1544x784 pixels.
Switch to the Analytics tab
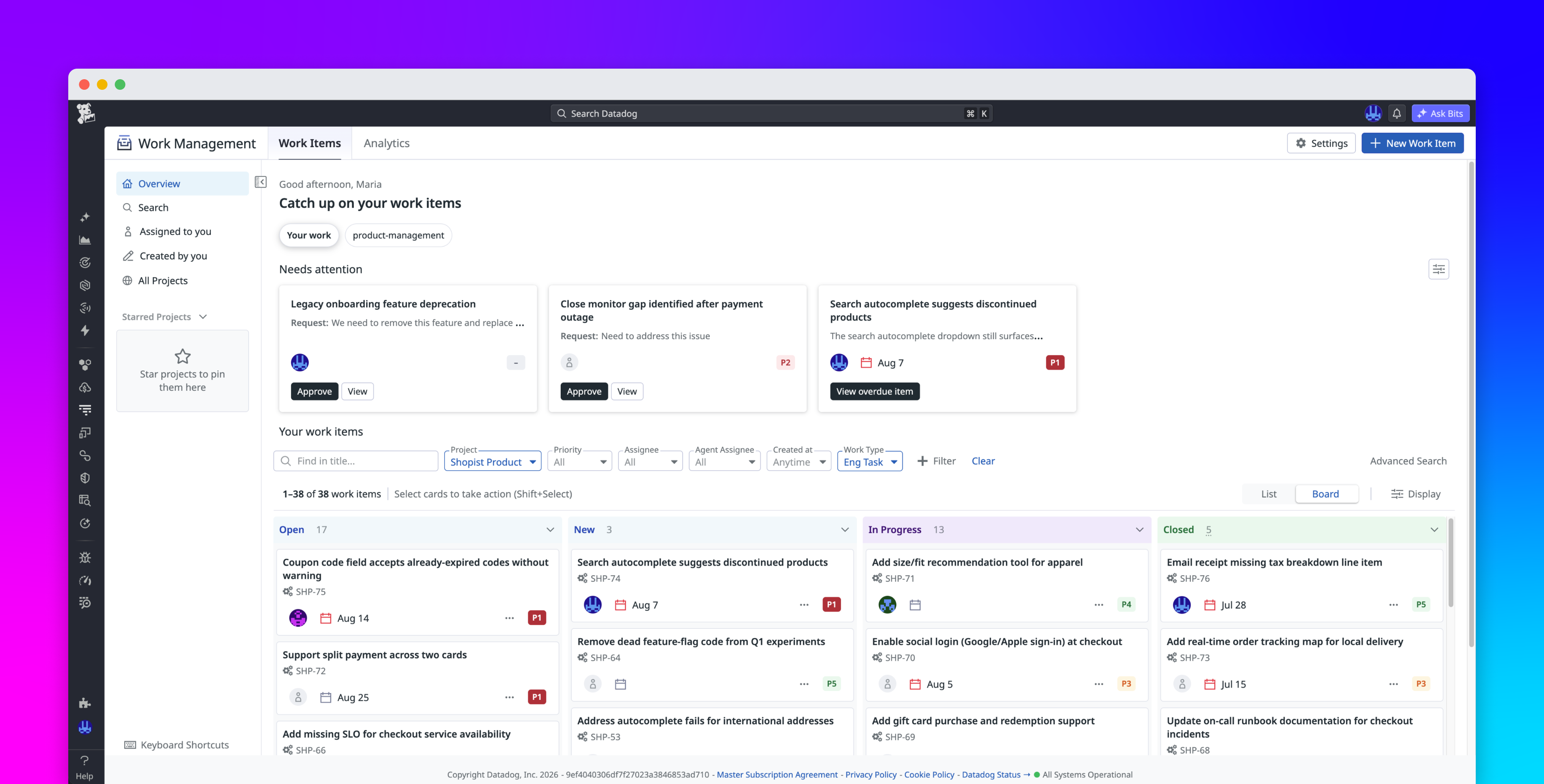pos(386,143)
